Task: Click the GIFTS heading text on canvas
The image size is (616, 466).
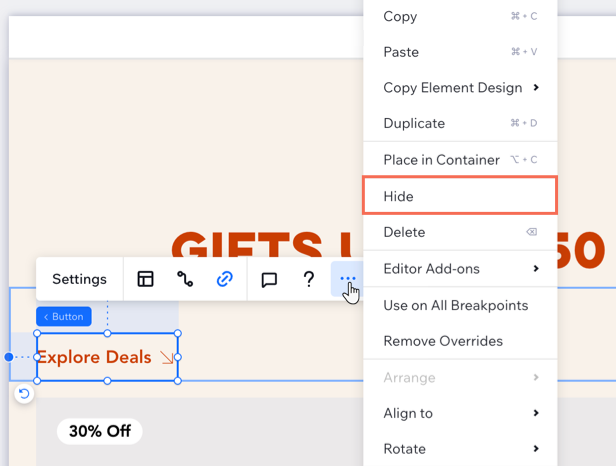Action: pyautogui.click(x=248, y=244)
